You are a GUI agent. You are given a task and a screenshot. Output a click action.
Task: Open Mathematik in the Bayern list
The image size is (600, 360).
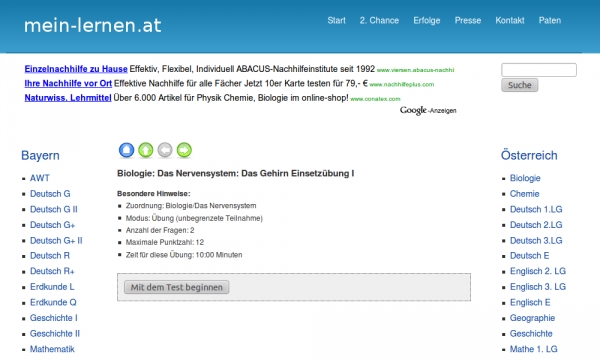point(52,349)
